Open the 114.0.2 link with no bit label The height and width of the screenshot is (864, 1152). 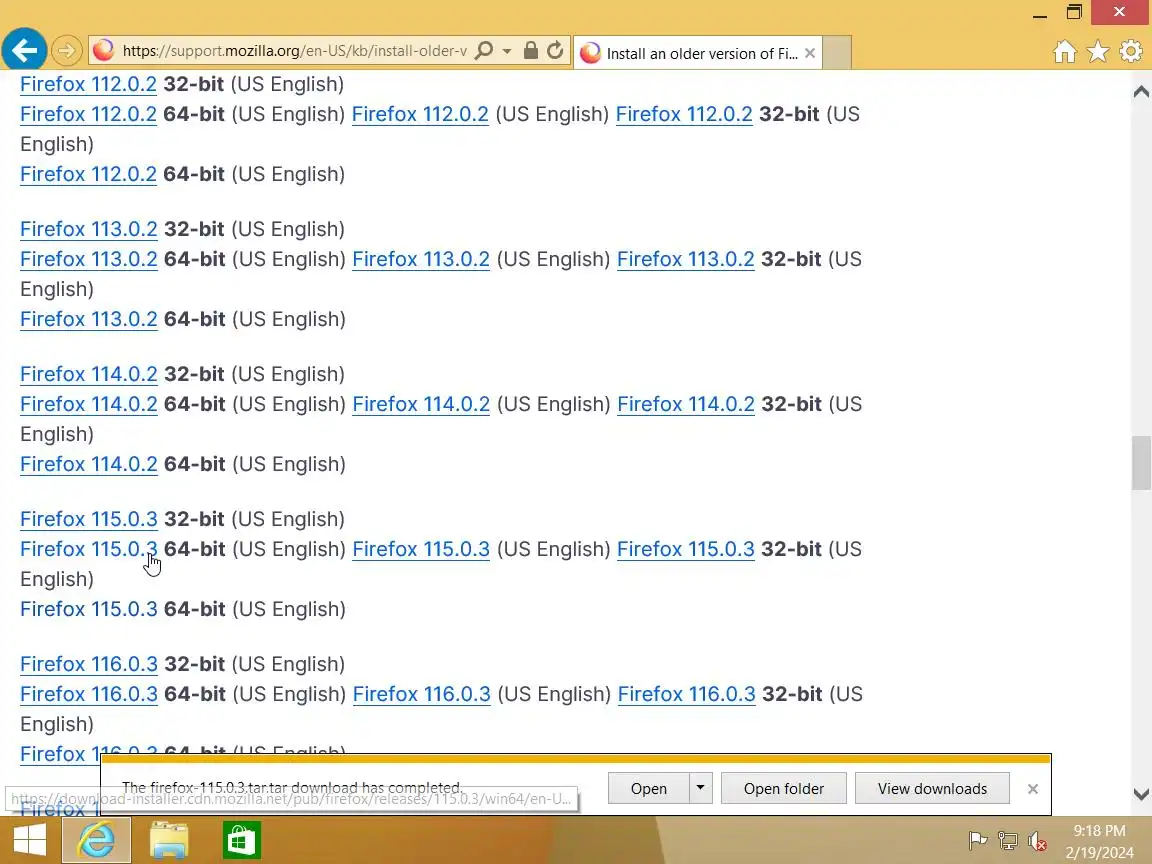click(421, 404)
